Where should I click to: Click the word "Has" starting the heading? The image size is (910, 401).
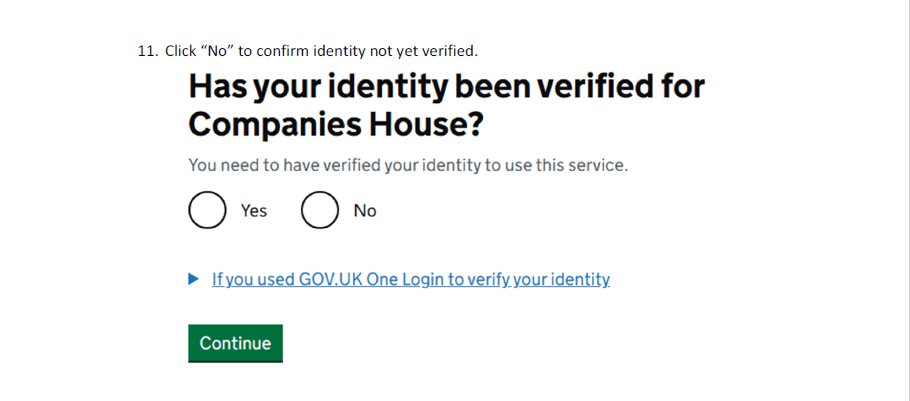tap(220, 87)
